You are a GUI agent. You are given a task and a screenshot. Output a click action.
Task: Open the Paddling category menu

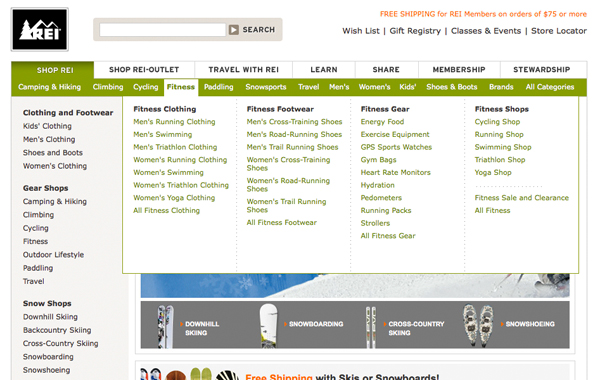pos(218,87)
